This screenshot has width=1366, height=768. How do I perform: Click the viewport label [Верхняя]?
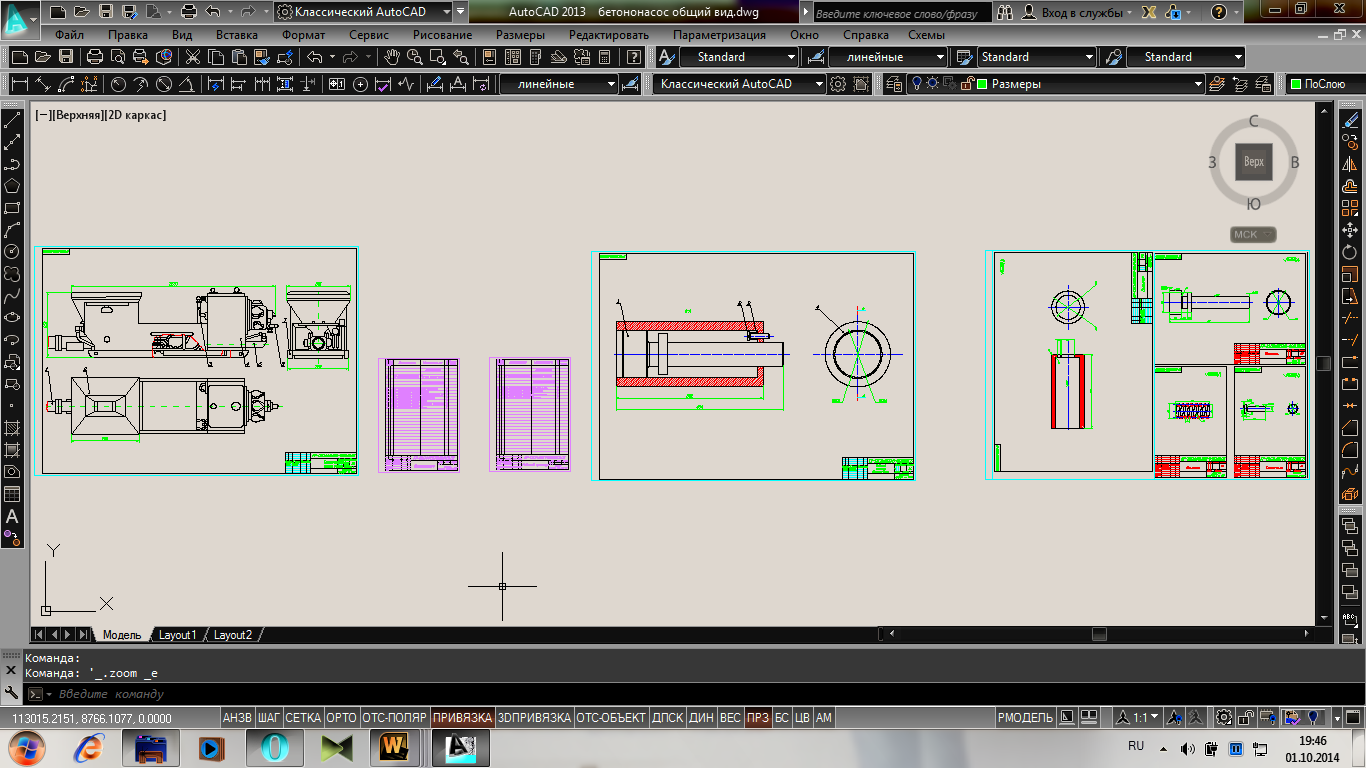(x=78, y=115)
